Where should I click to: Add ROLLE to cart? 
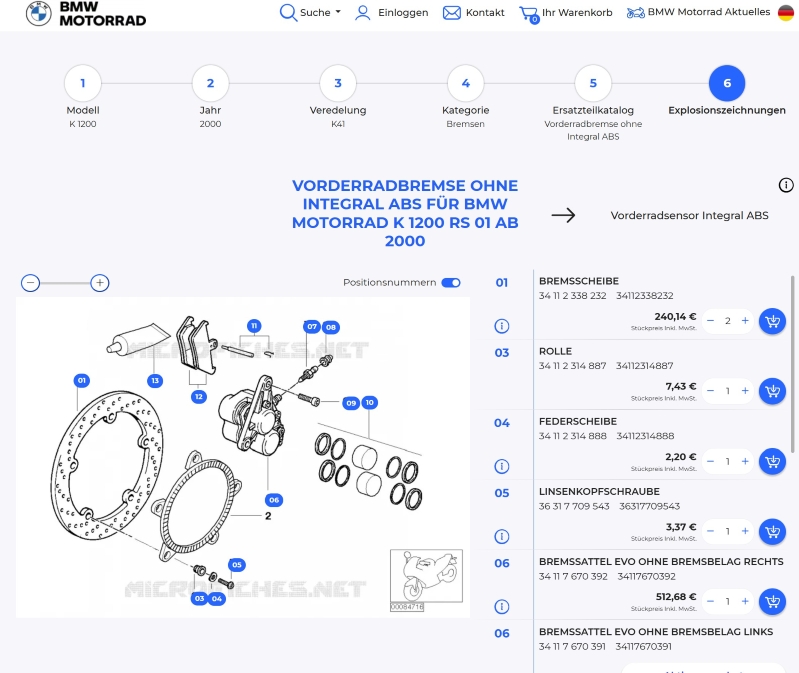(773, 391)
